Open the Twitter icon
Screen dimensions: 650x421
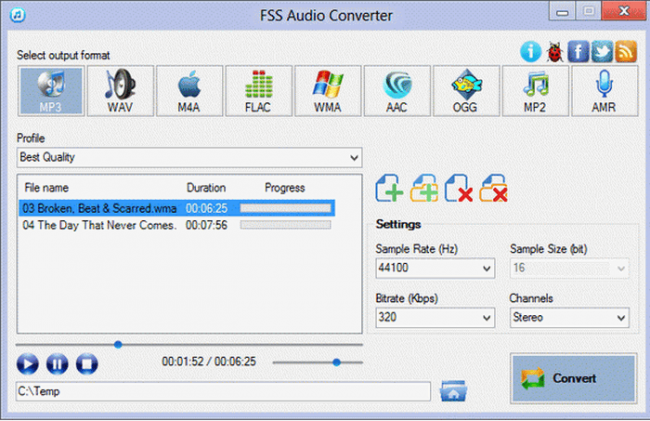click(602, 52)
